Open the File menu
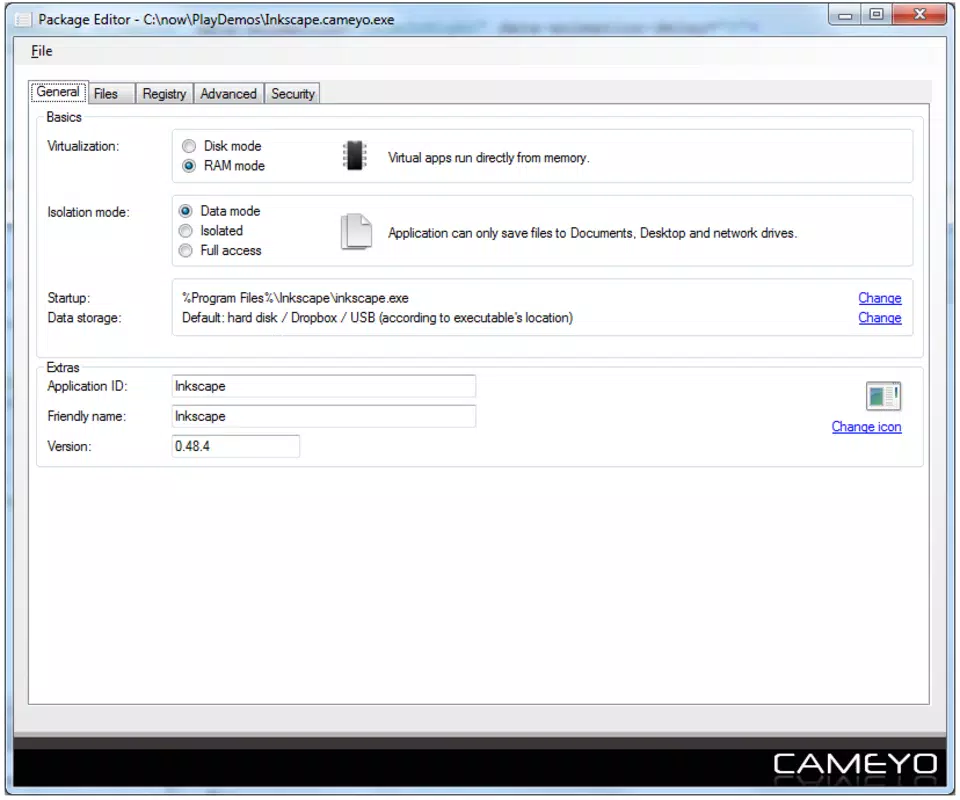960x800 pixels. [42, 51]
